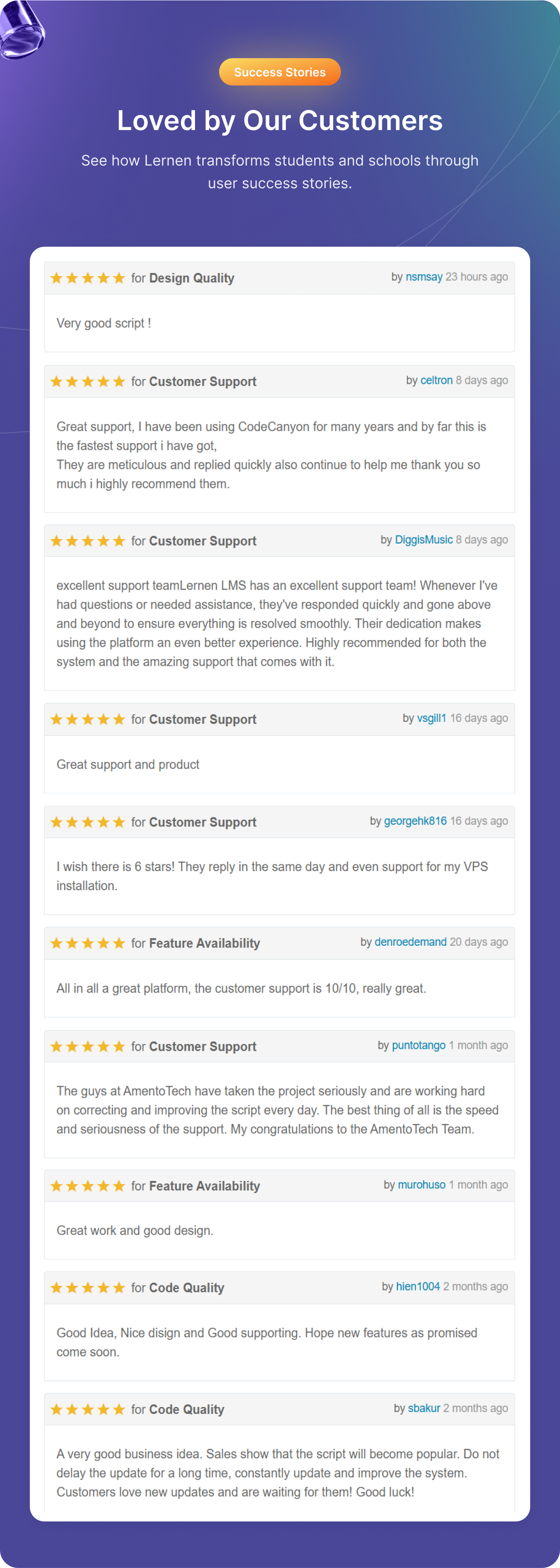Click the stars on DiggisMusic's review

(88, 541)
